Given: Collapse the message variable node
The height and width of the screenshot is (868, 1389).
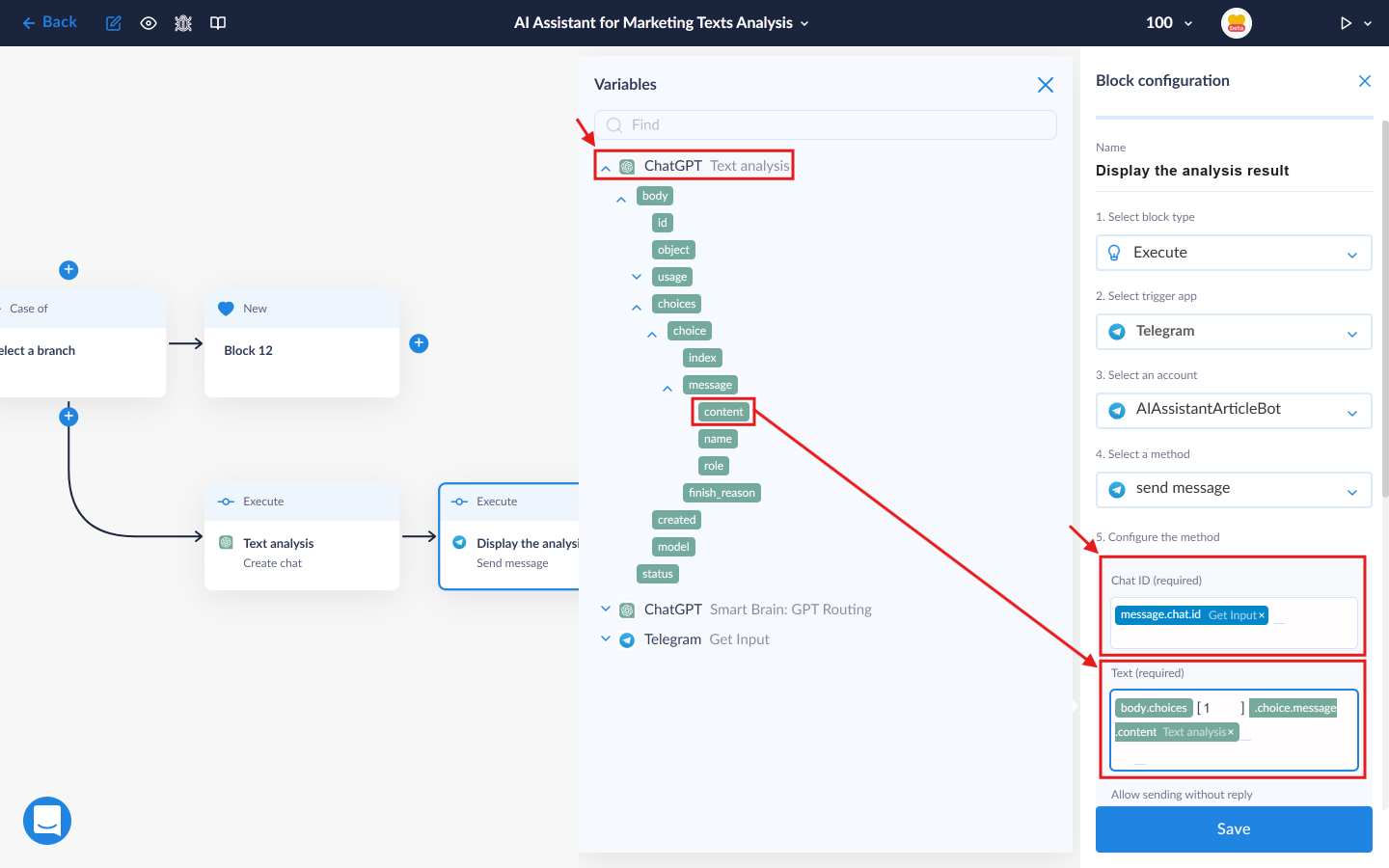Looking at the screenshot, I should coord(667,388).
